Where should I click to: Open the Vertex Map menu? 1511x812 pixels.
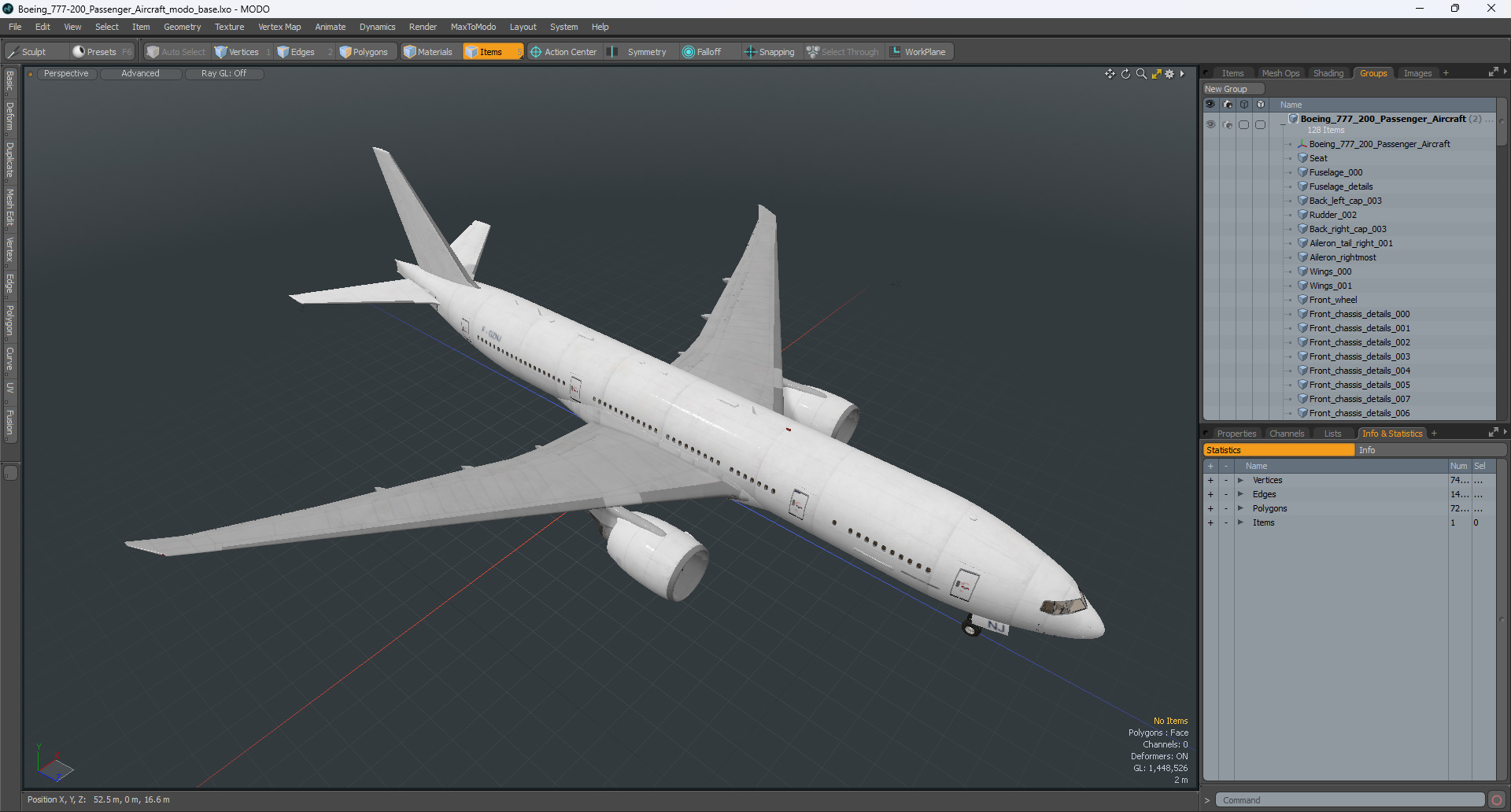coord(279,27)
